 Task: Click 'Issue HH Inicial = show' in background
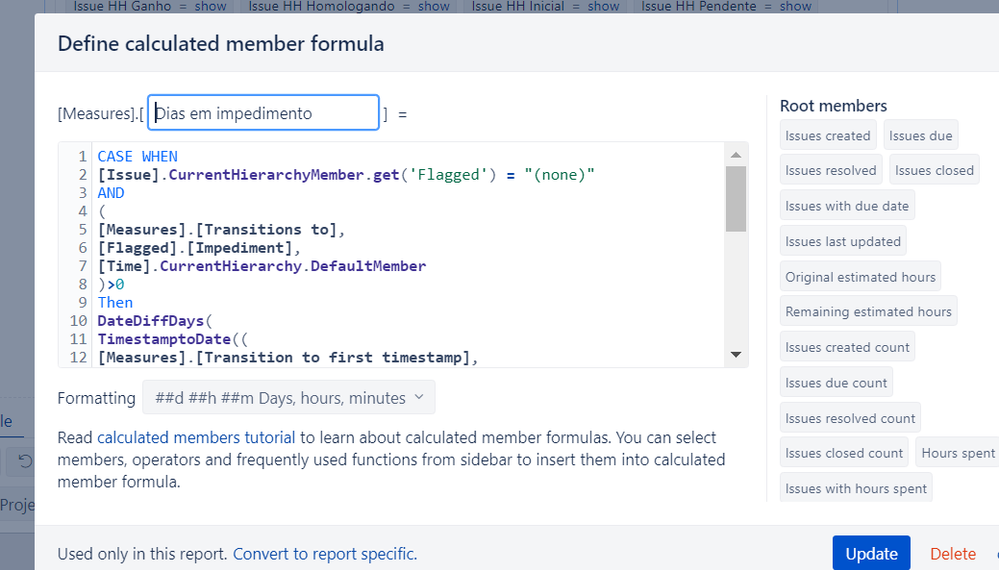point(545,6)
